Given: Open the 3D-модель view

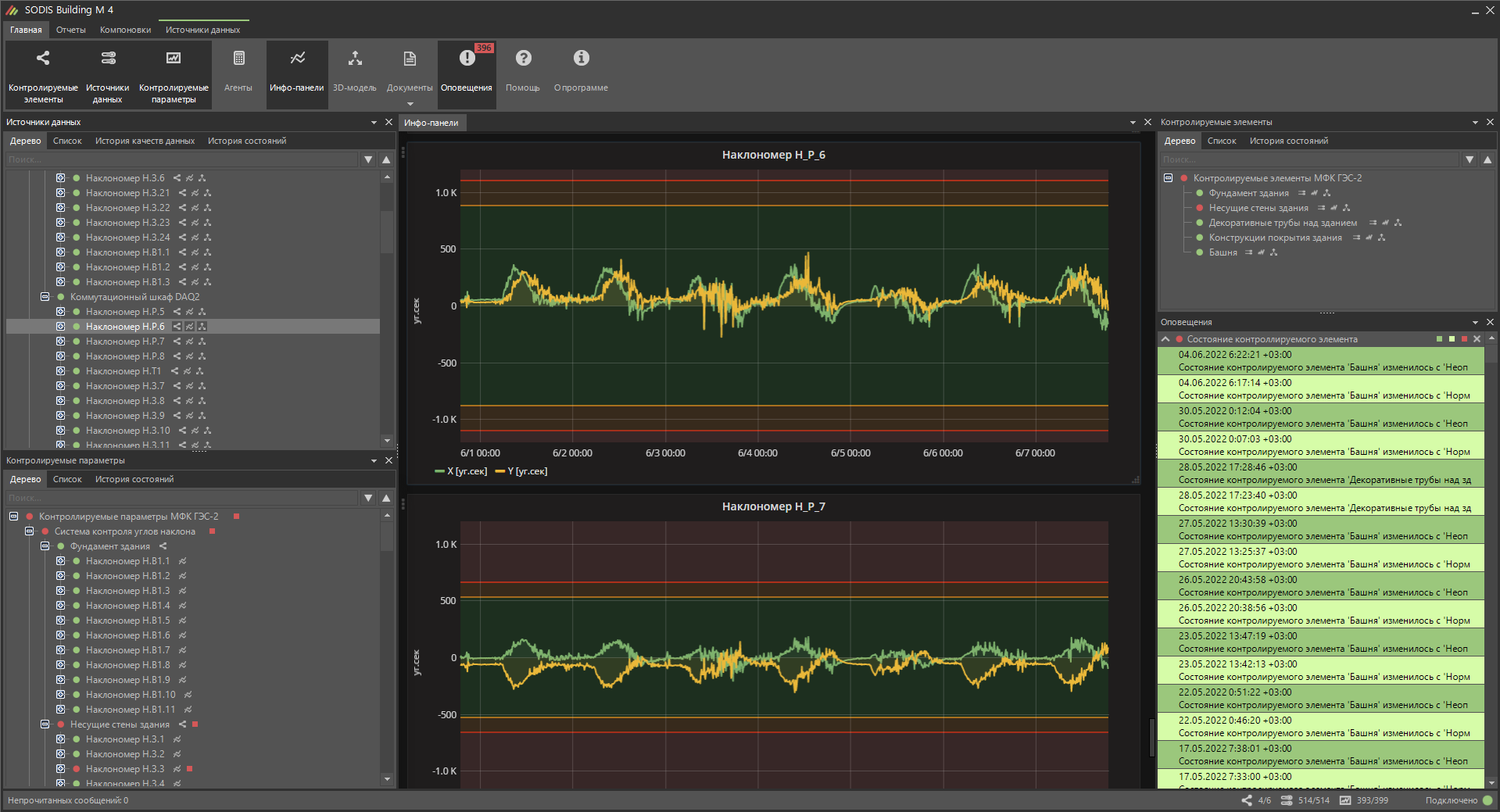Looking at the screenshot, I should [x=355, y=75].
